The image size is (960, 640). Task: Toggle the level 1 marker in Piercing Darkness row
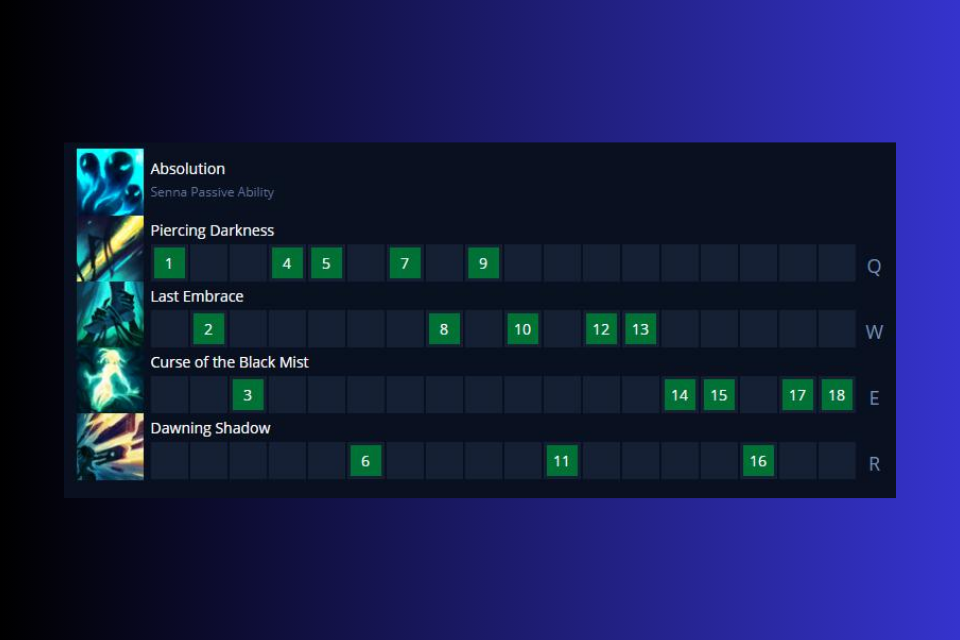click(168, 263)
